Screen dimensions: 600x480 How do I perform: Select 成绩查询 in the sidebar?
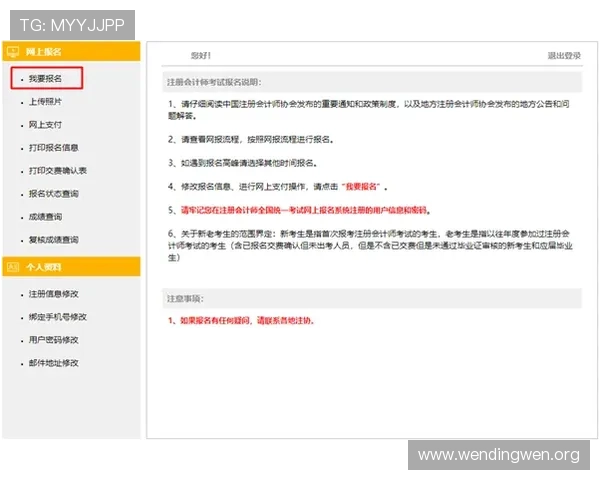(x=45, y=217)
